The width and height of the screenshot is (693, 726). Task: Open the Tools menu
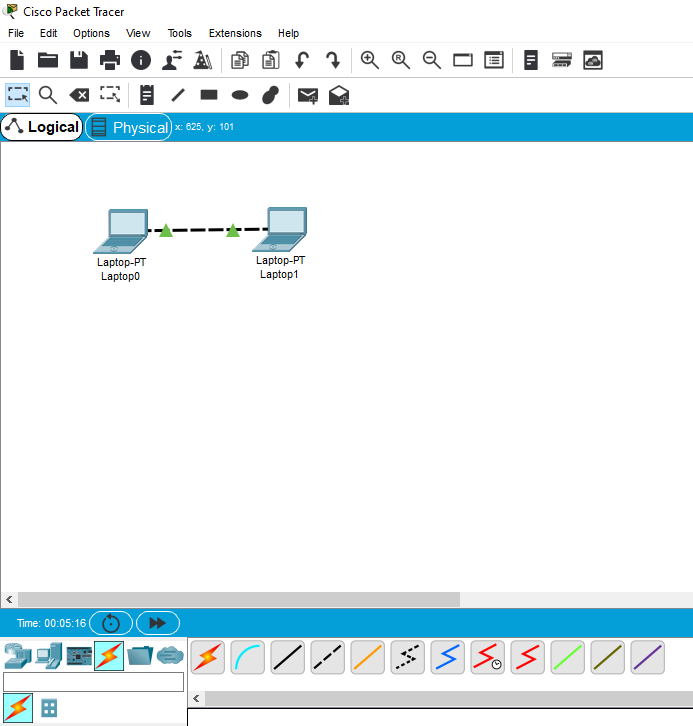click(180, 33)
